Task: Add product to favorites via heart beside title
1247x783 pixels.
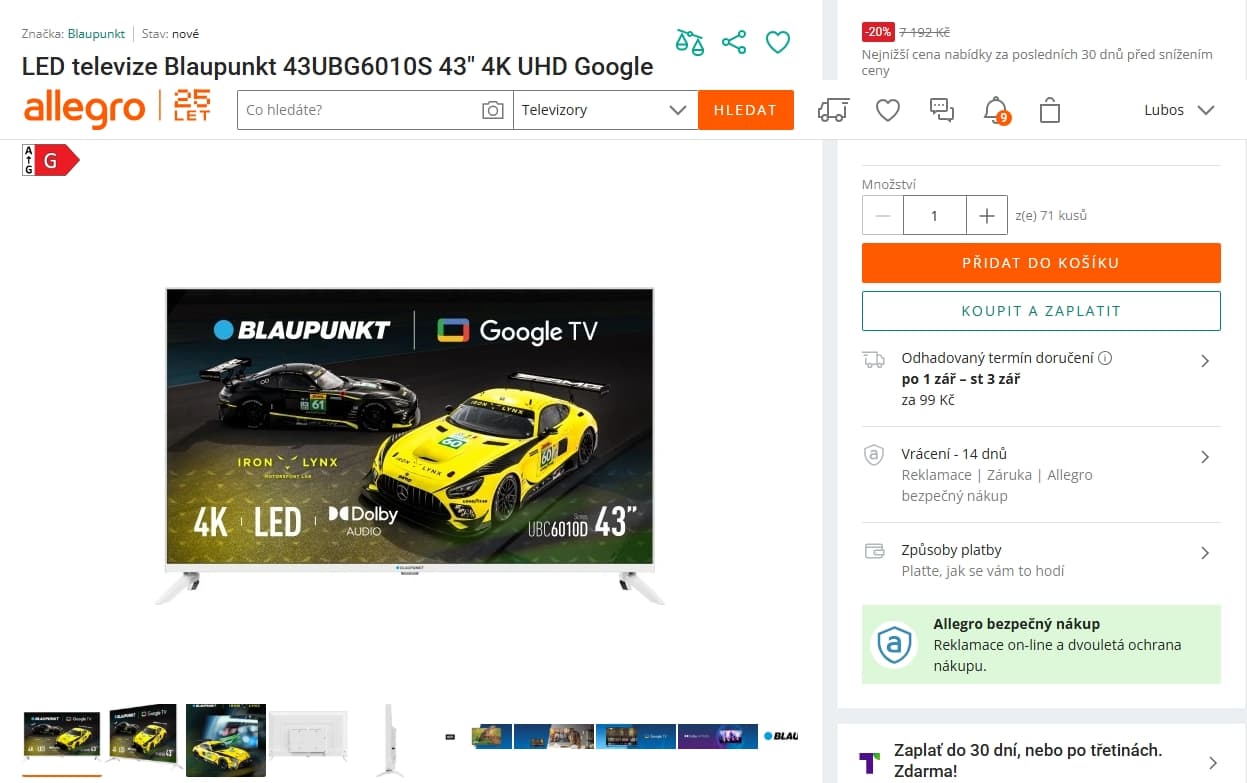Action: click(x=778, y=42)
